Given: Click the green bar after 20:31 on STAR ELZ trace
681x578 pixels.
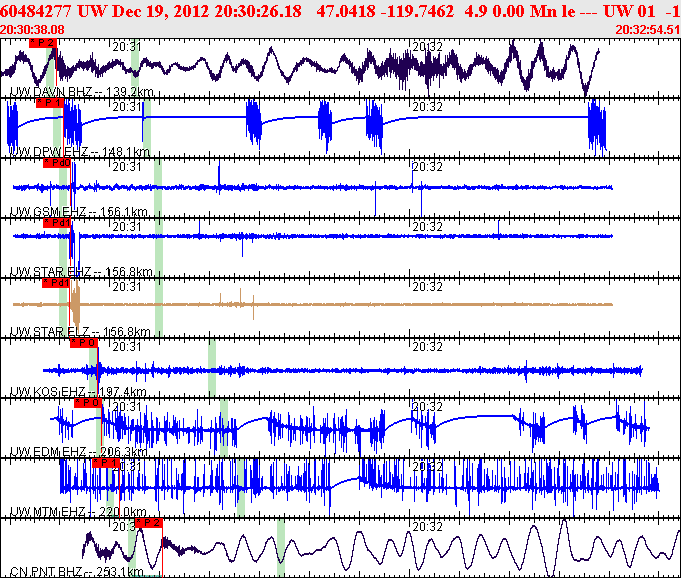Looking at the screenshot, I should (159, 308).
